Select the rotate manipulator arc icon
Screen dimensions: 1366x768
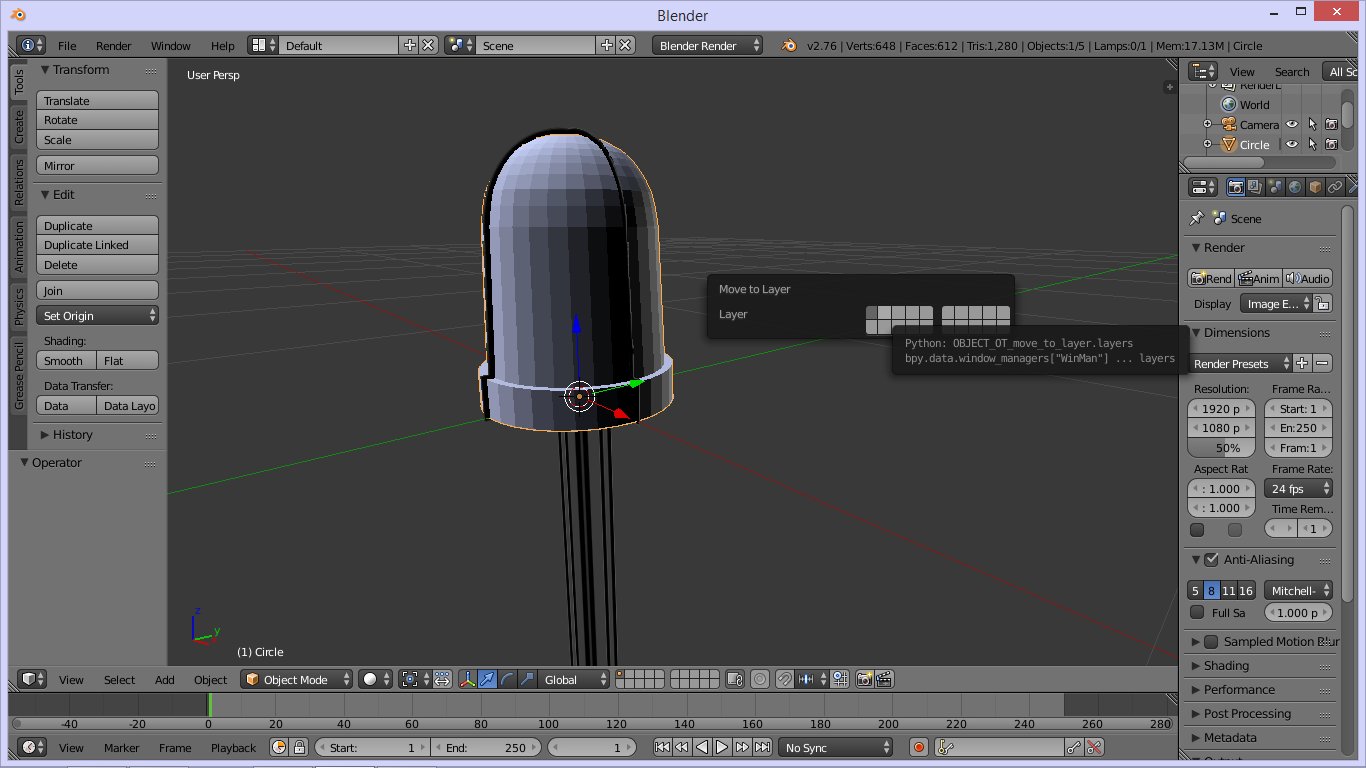tap(507, 679)
